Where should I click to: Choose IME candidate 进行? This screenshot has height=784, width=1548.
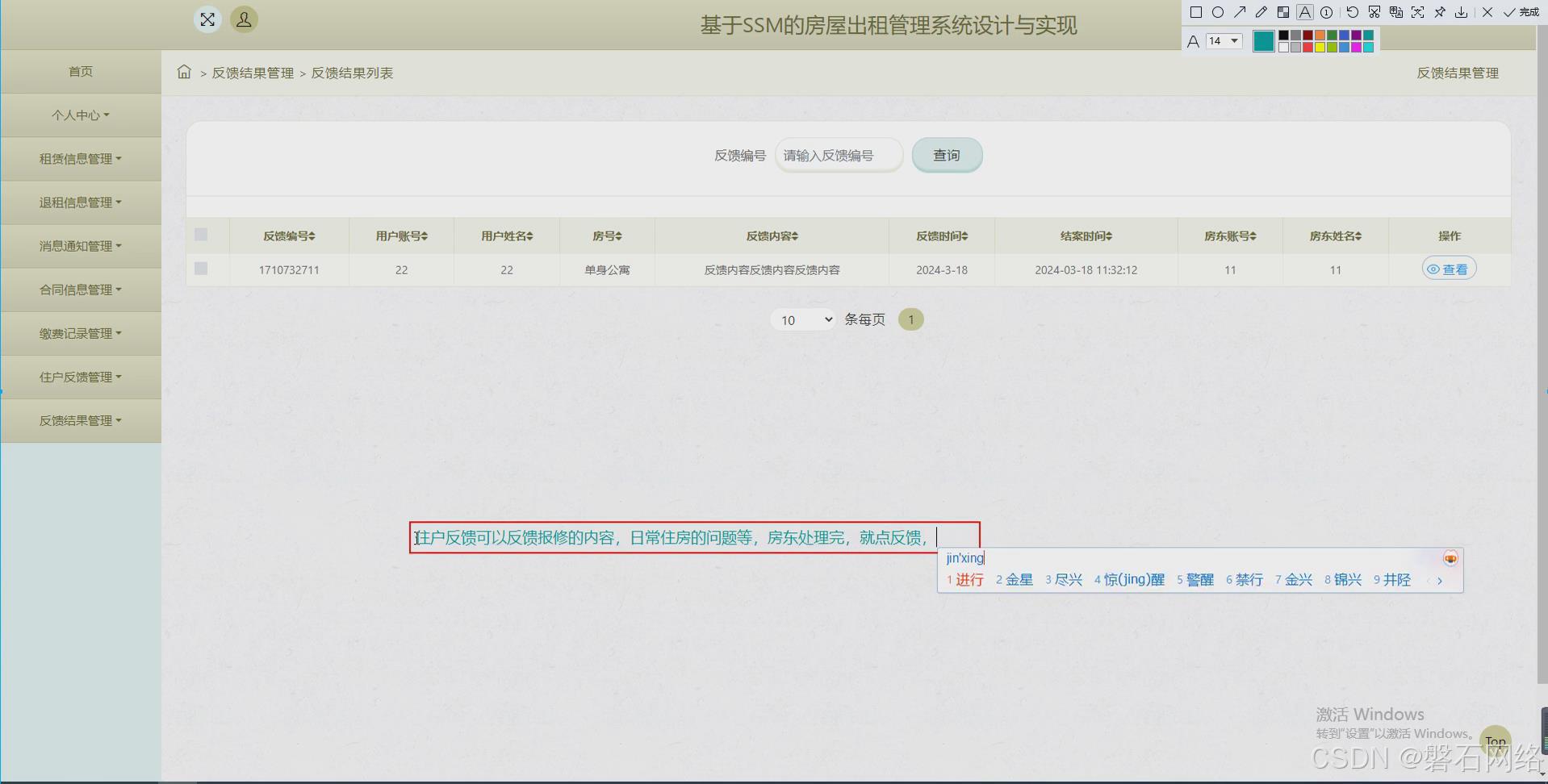point(965,580)
